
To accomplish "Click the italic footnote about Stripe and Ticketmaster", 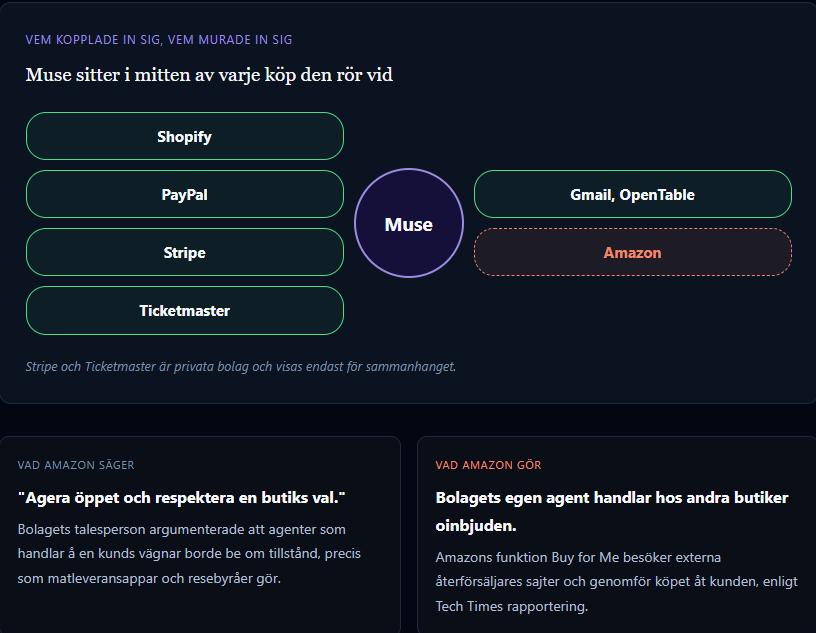I will pos(241,366).
